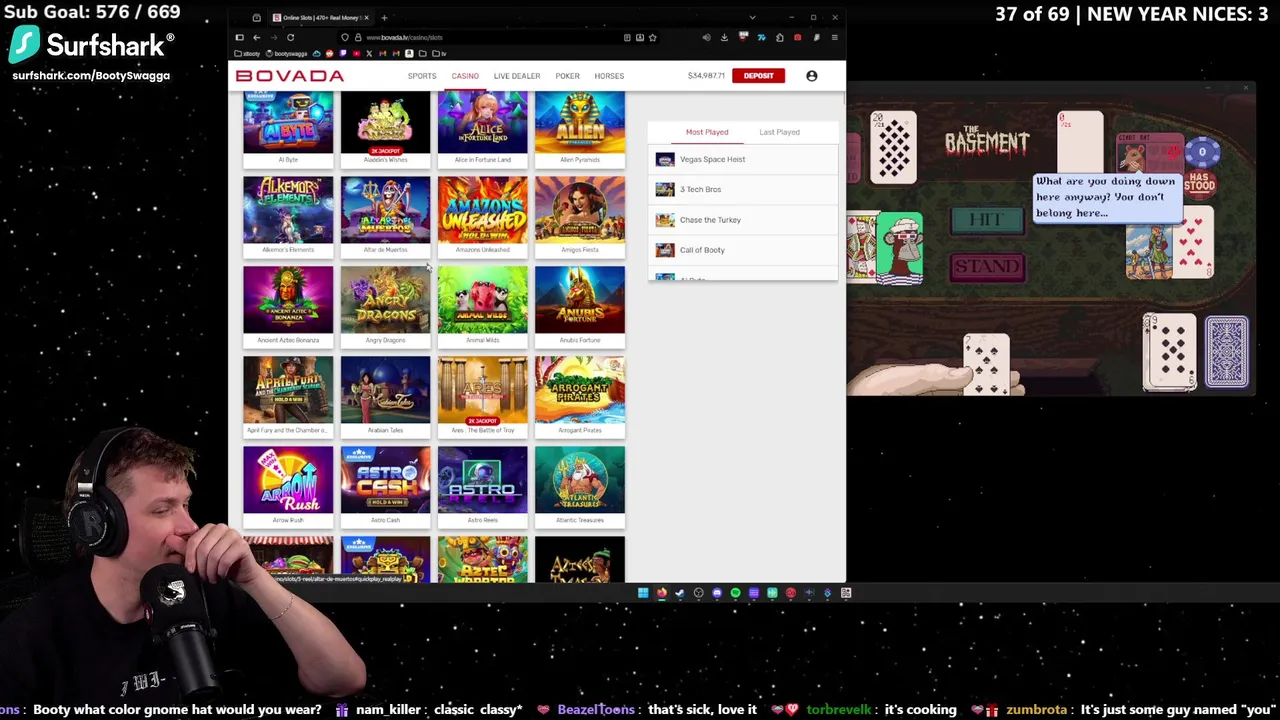Open the X bookmark in bookmarks bar

tap(369, 53)
